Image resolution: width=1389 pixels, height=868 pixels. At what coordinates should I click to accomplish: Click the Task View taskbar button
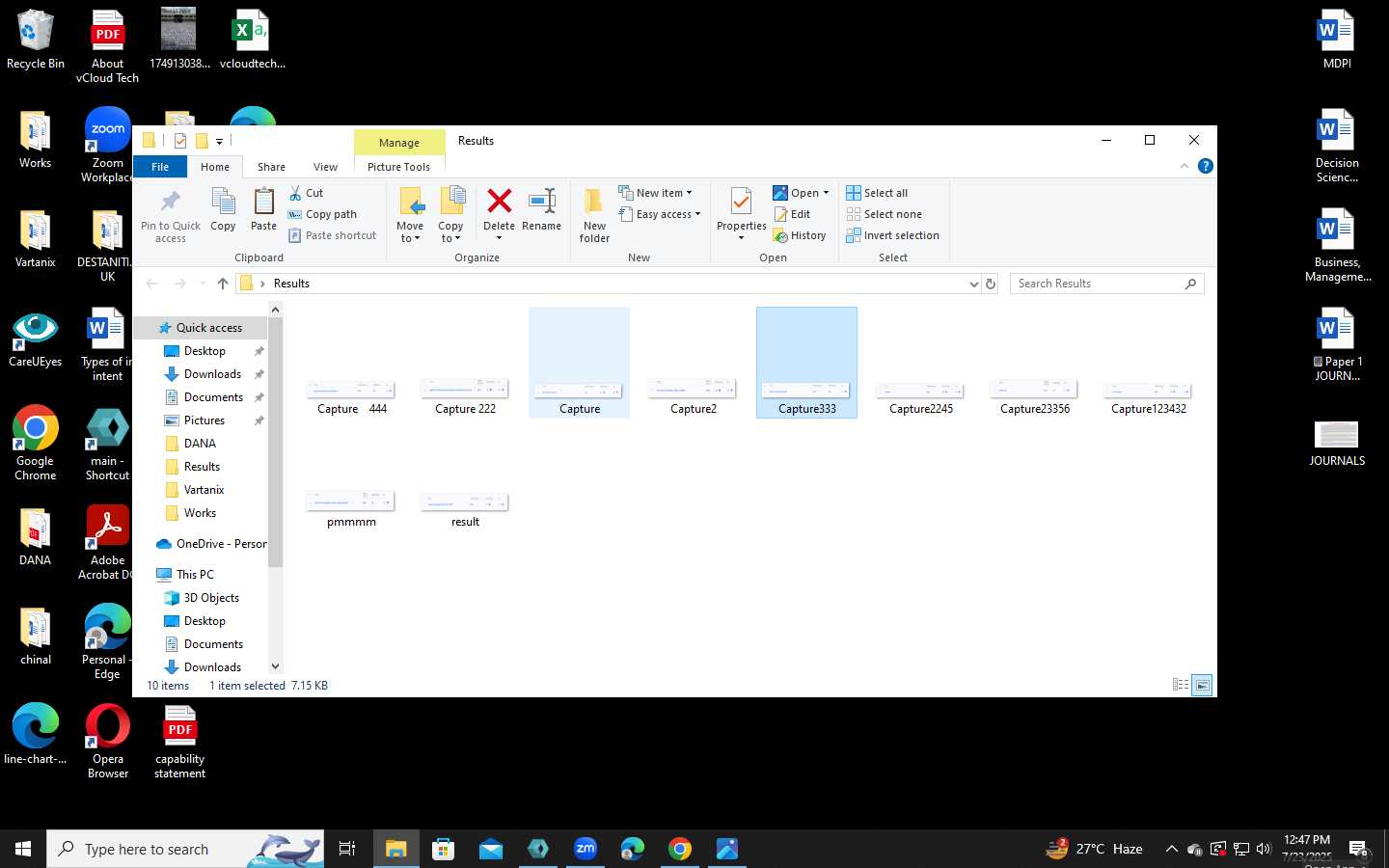click(347, 849)
